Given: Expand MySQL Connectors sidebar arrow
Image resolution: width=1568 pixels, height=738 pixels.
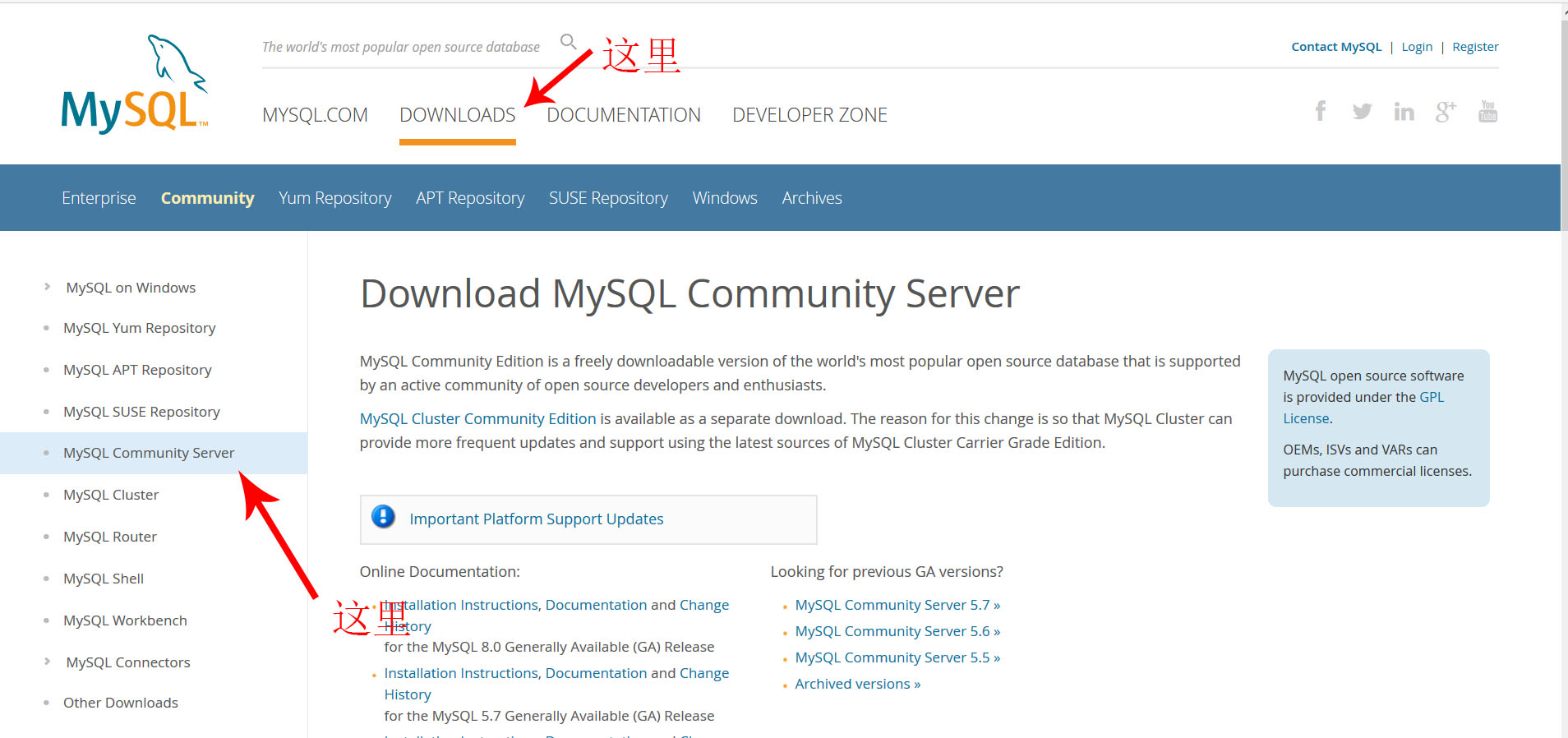Looking at the screenshot, I should tap(47, 662).
